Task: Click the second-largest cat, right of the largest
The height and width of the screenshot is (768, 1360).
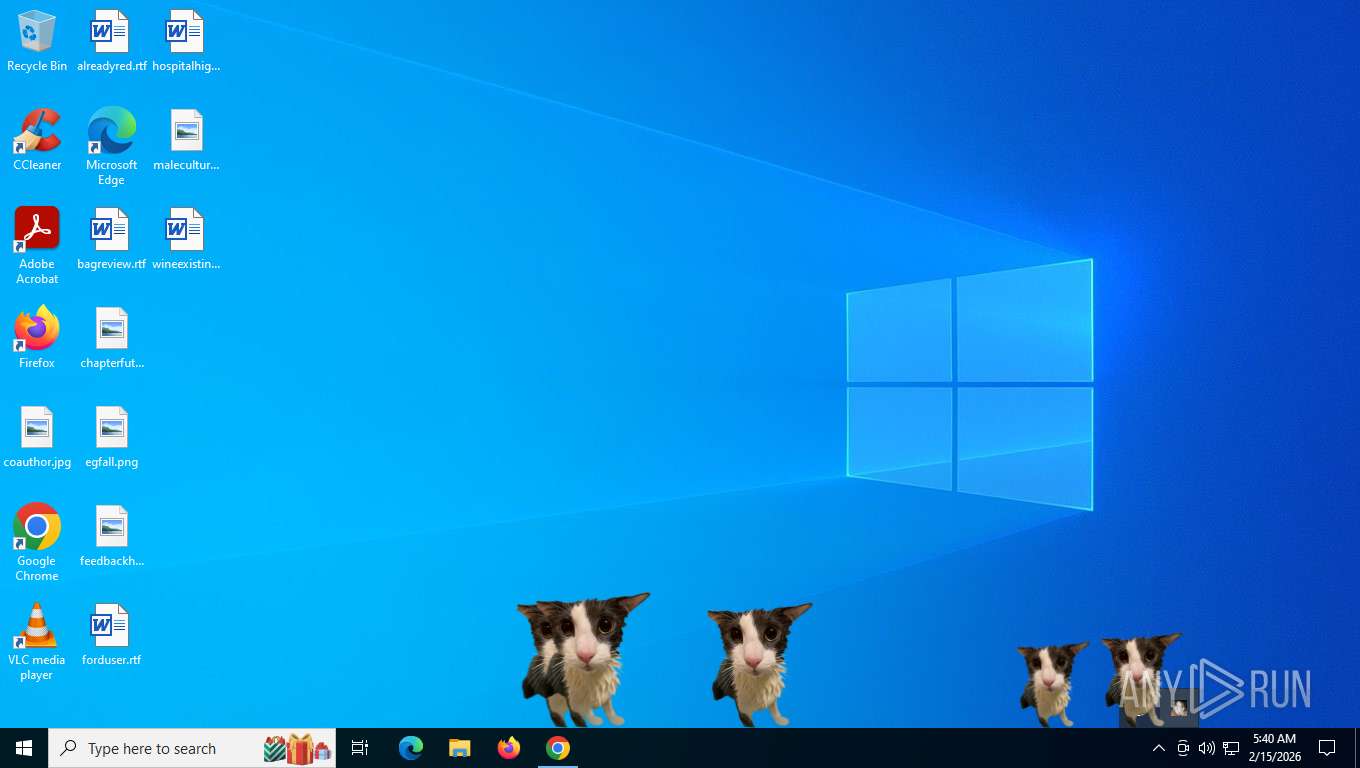Action: click(x=758, y=664)
